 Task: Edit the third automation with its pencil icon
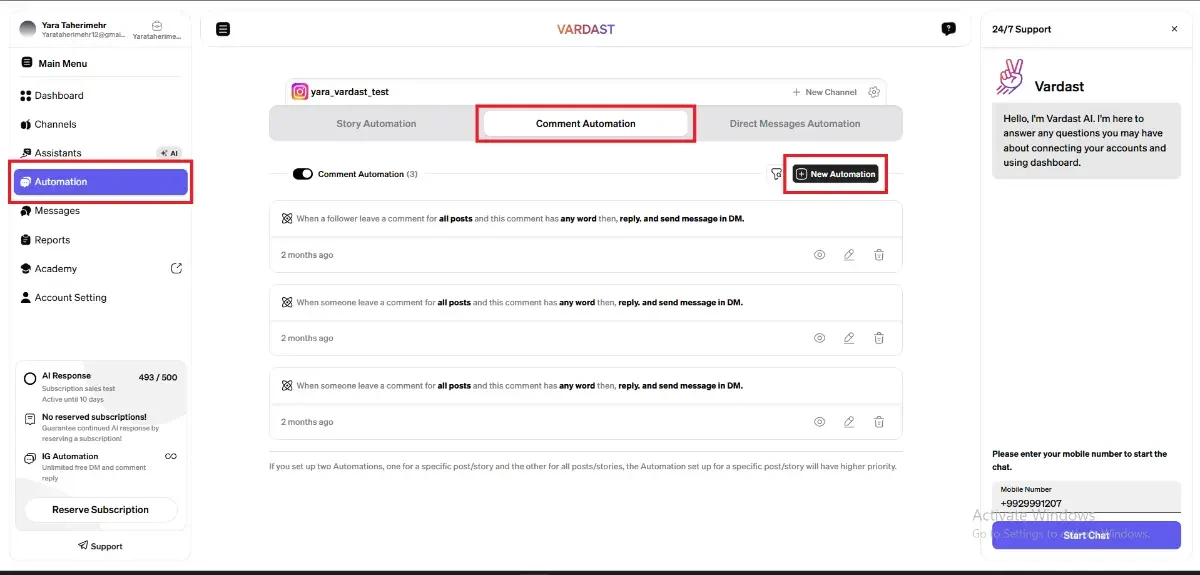pyautogui.click(x=849, y=422)
